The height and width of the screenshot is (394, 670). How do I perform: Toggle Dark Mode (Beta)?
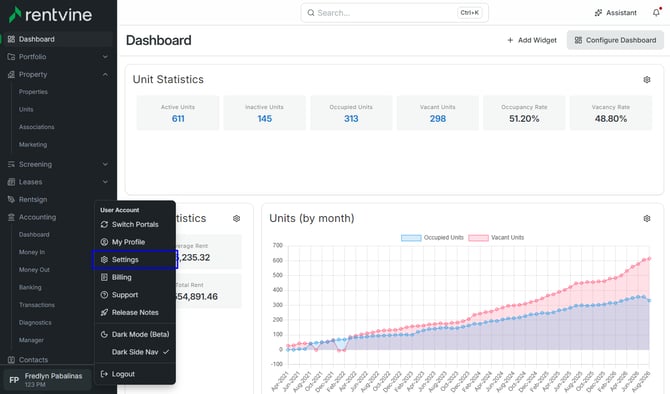pyautogui.click(x=135, y=334)
